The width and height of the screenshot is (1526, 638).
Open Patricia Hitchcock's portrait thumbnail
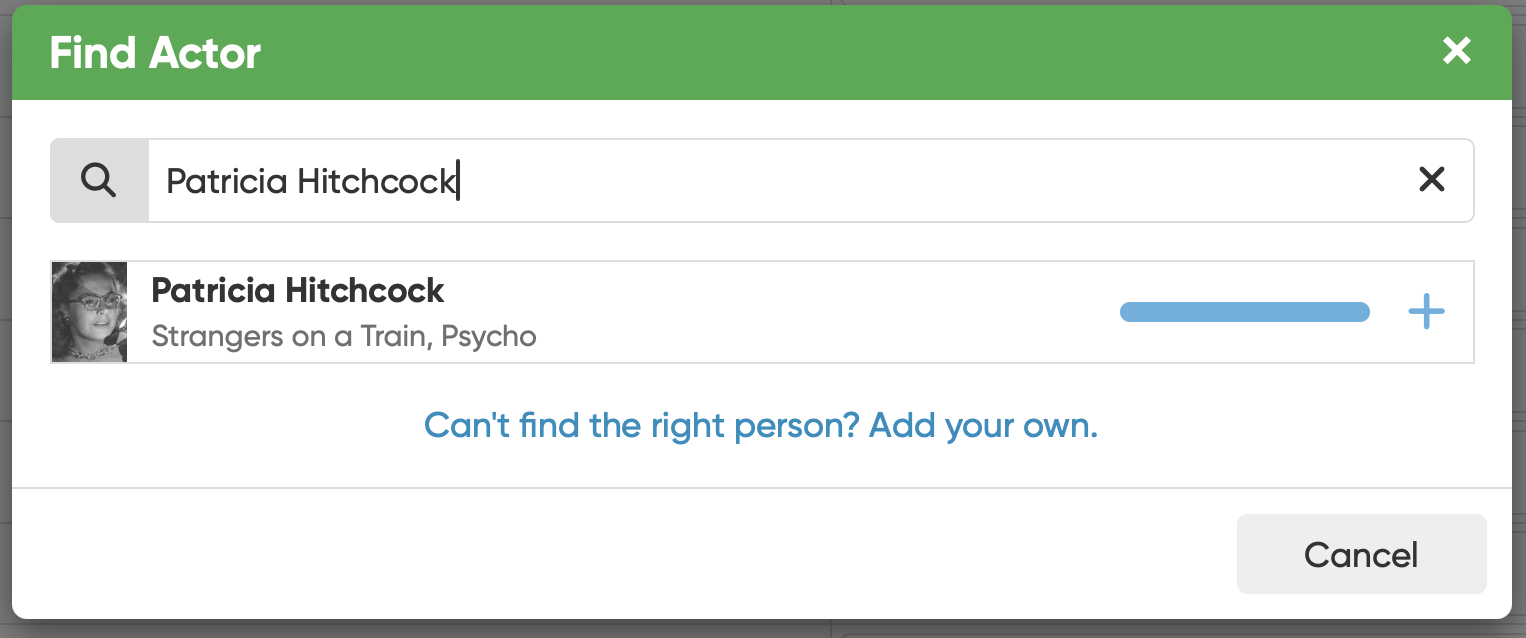pos(90,312)
